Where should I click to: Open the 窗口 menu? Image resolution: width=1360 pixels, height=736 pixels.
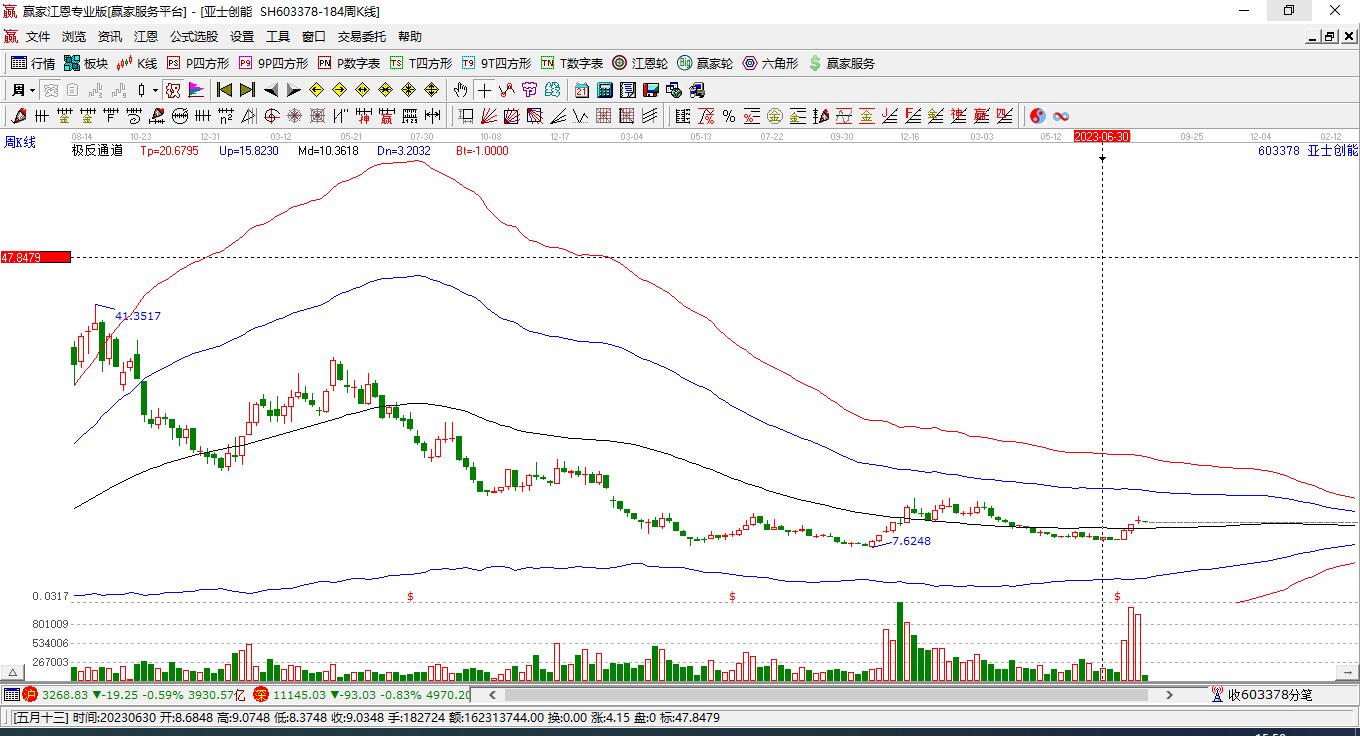314,37
